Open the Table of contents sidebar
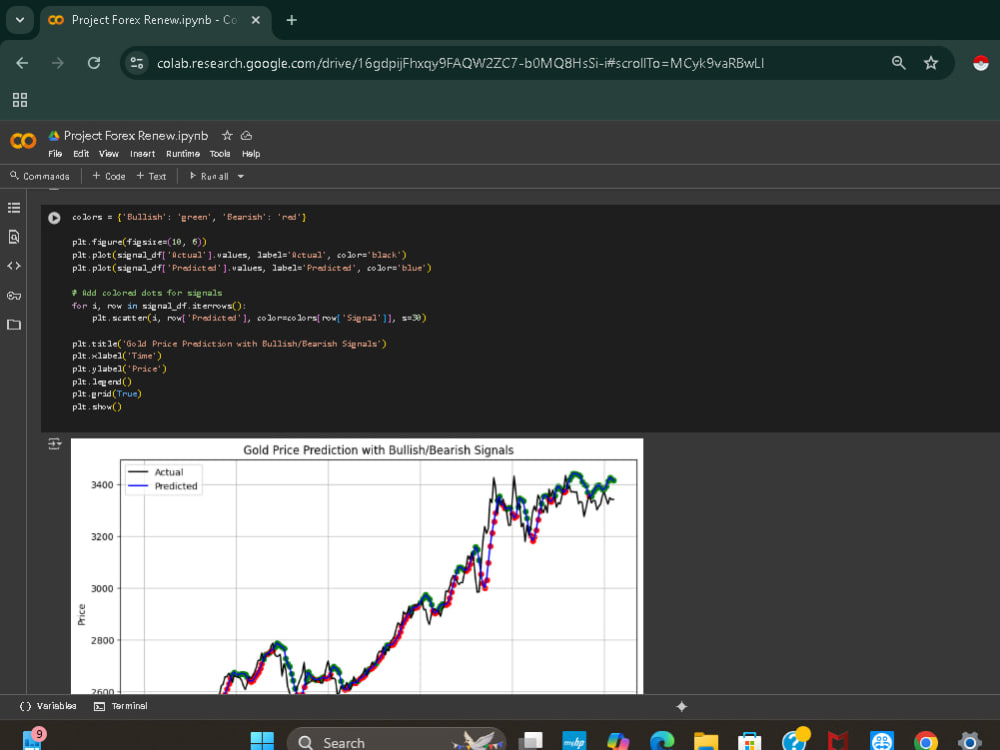1000x750 pixels. 14,208
